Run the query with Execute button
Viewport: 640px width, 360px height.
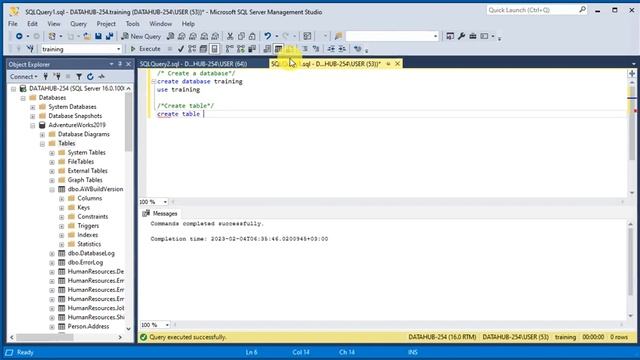point(145,49)
